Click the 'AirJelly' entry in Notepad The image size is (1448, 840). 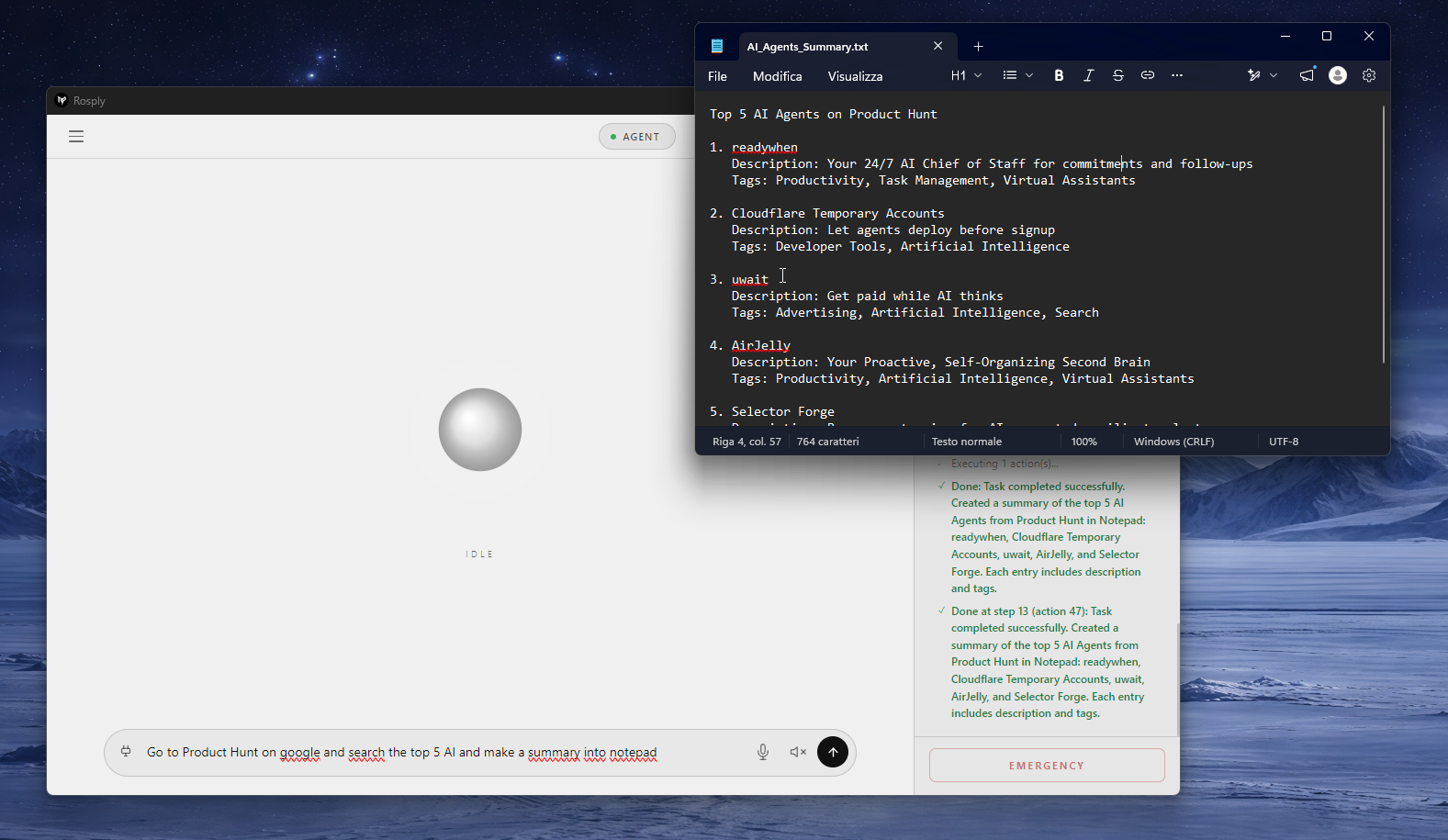[761, 345]
